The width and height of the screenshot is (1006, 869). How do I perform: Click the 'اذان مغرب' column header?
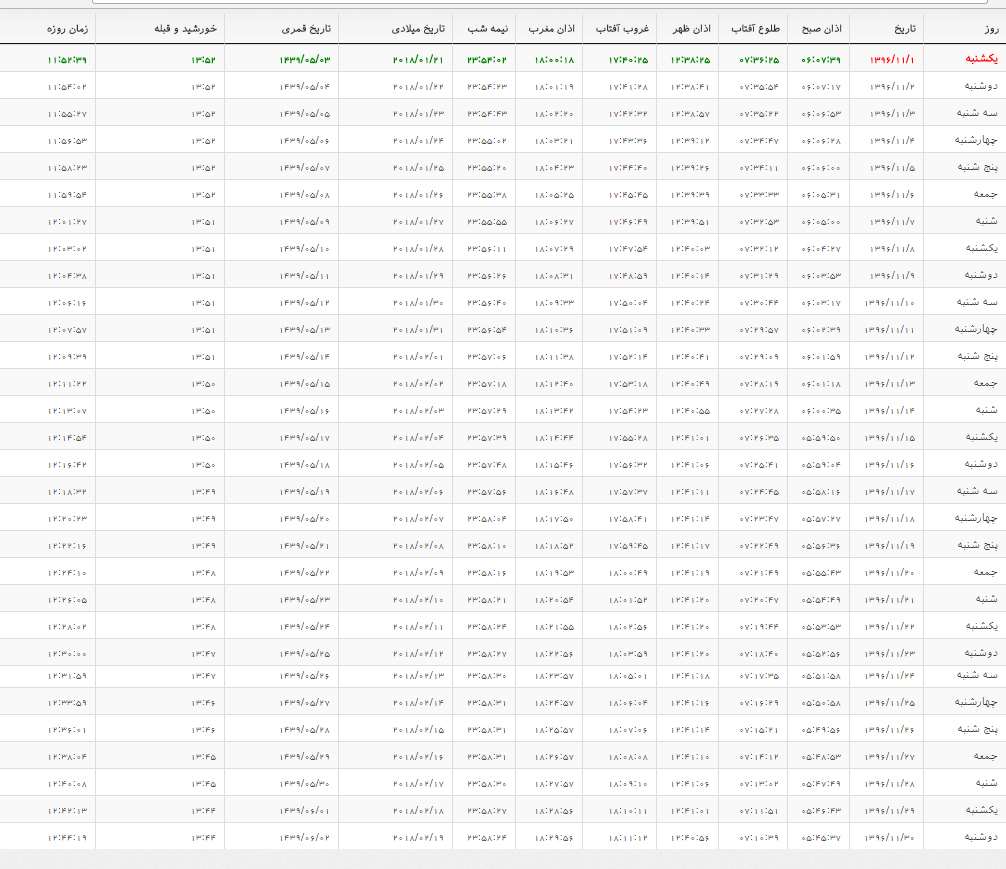coord(551,29)
